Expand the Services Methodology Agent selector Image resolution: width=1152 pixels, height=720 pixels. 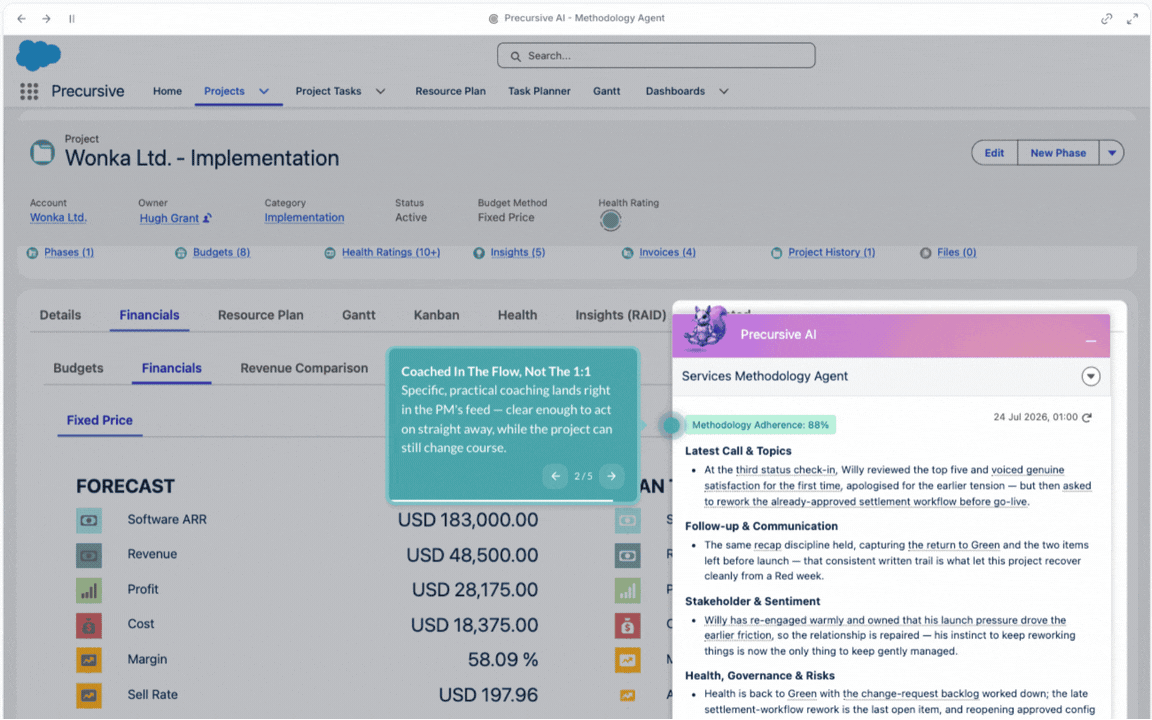click(x=1091, y=376)
